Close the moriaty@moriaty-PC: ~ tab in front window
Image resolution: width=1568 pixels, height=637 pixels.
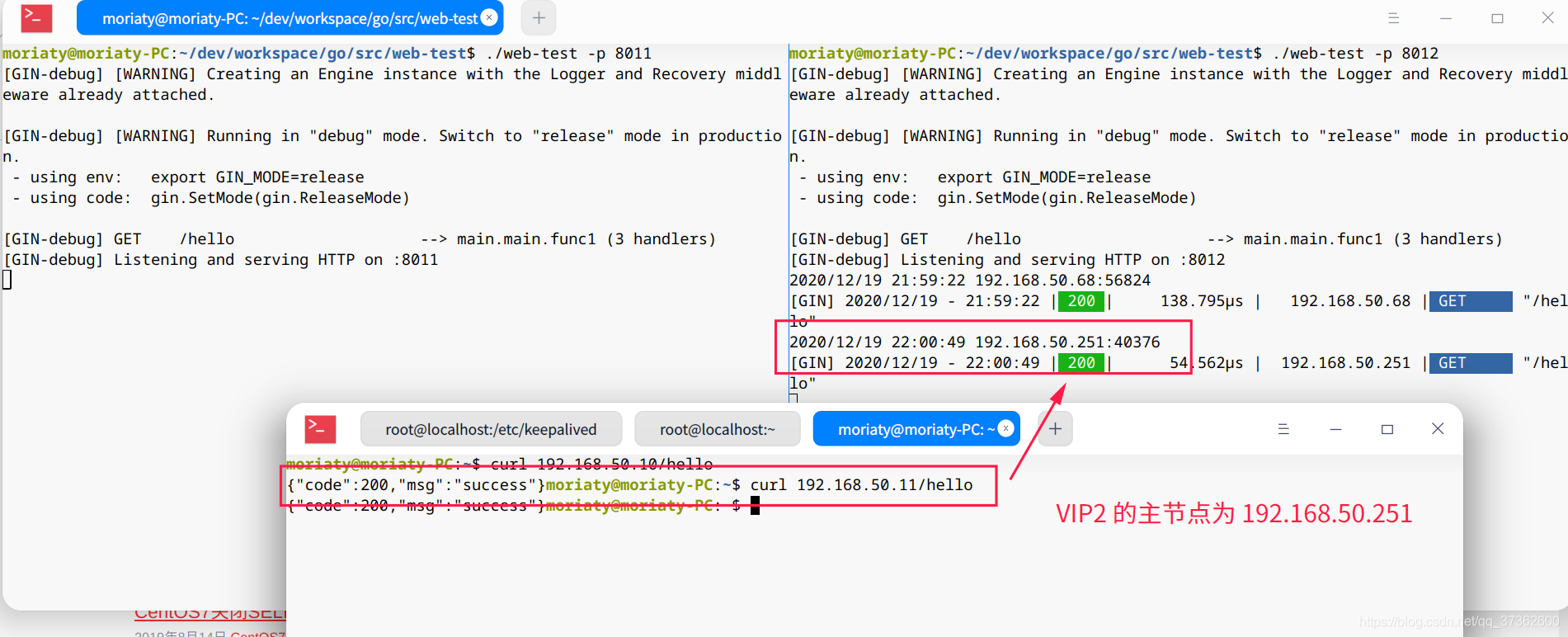click(1005, 428)
